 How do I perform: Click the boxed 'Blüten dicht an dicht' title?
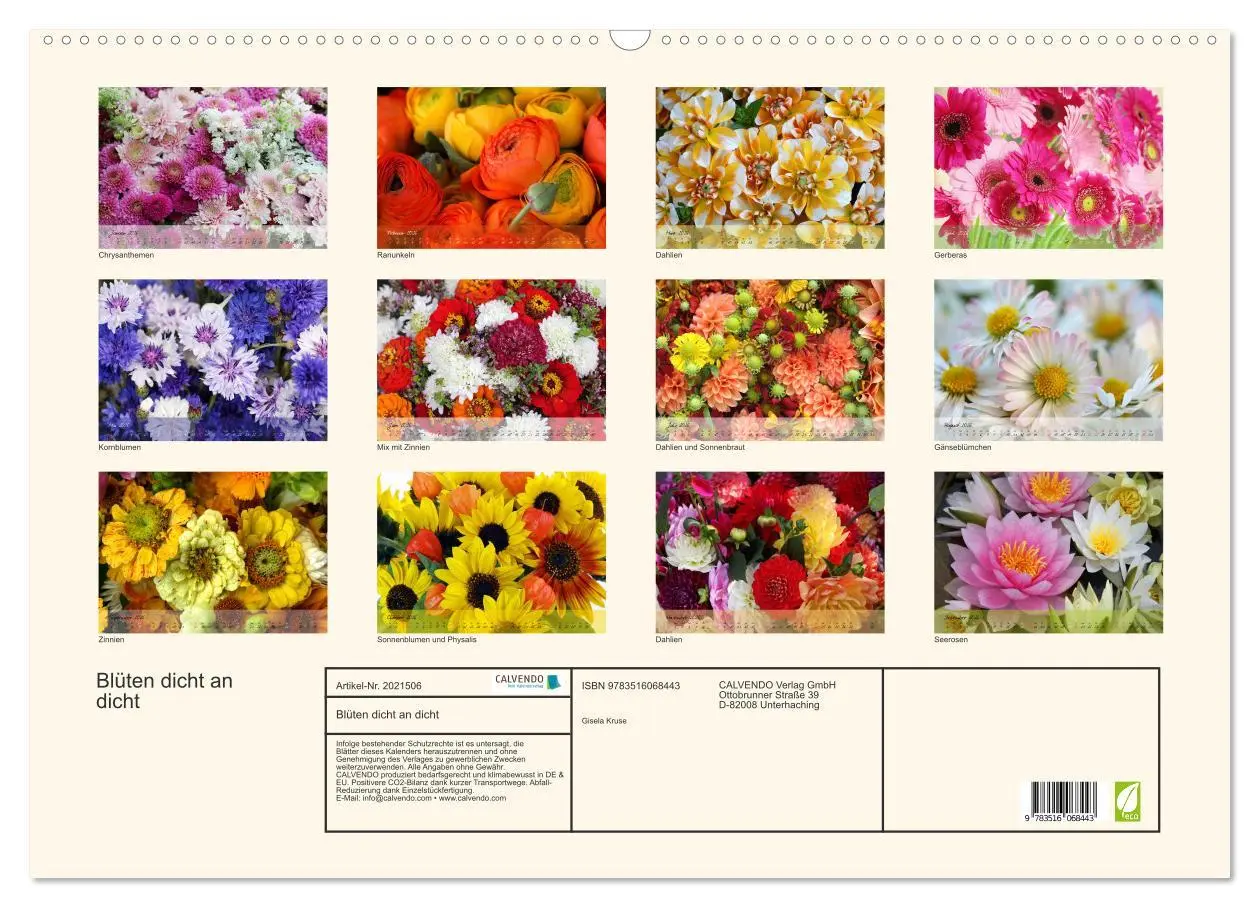click(388, 714)
